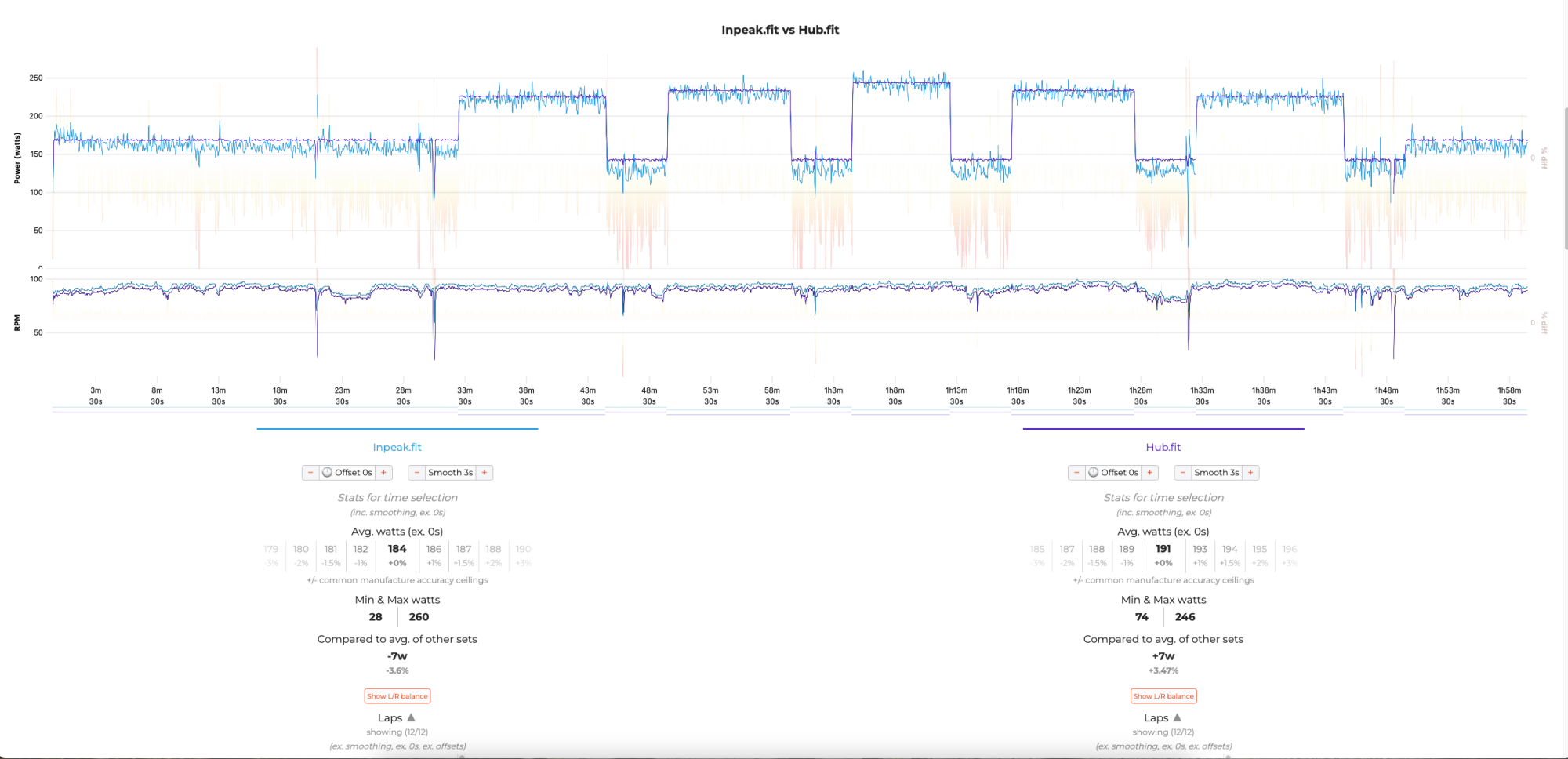The image size is (1568, 759).
Task: Click the purple Hub.fit legend line
Action: coord(1163,429)
